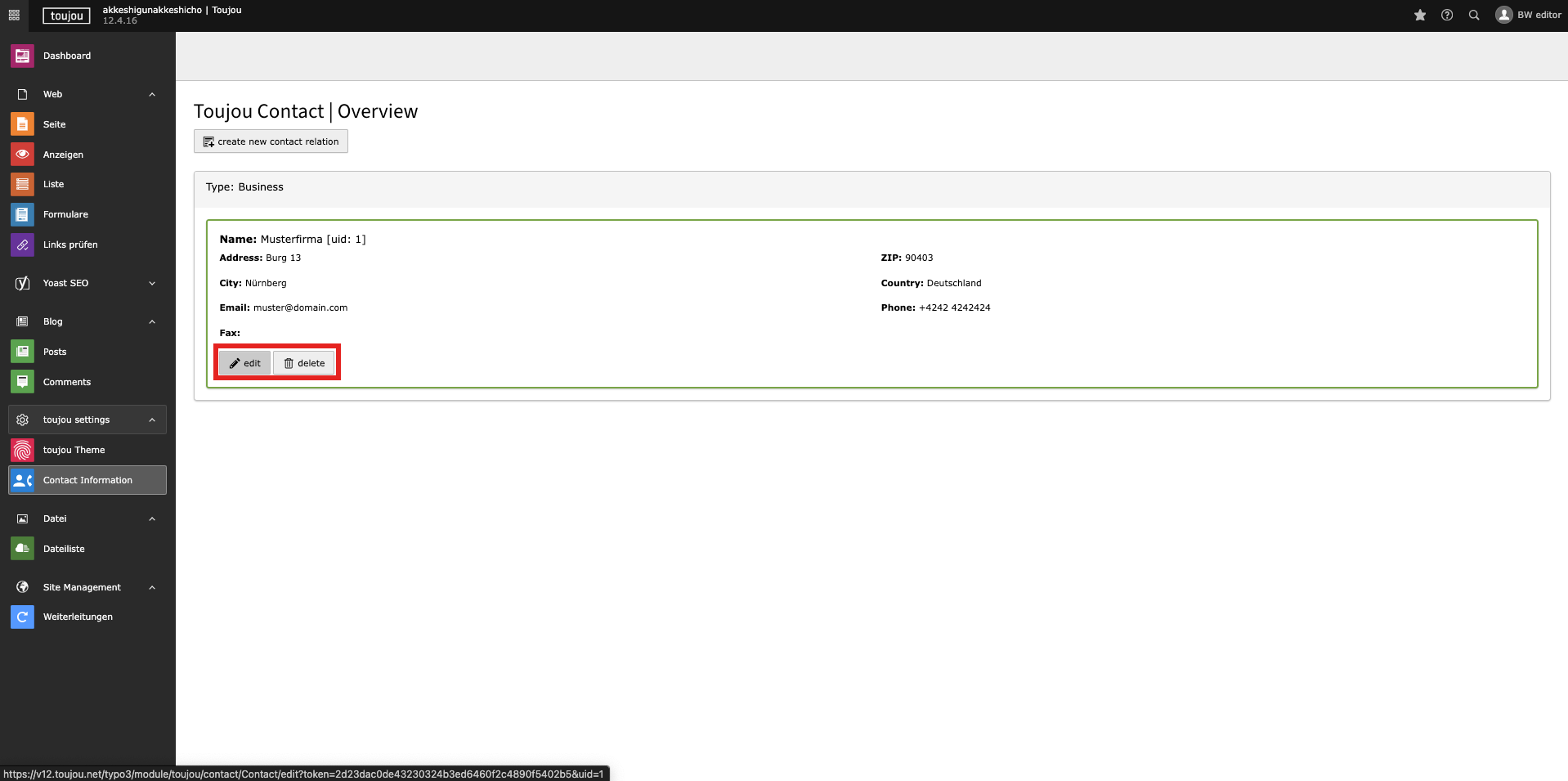Open the Weiterleitungen redirects icon
The height and width of the screenshot is (781, 1568).
pyautogui.click(x=22, y=617)
